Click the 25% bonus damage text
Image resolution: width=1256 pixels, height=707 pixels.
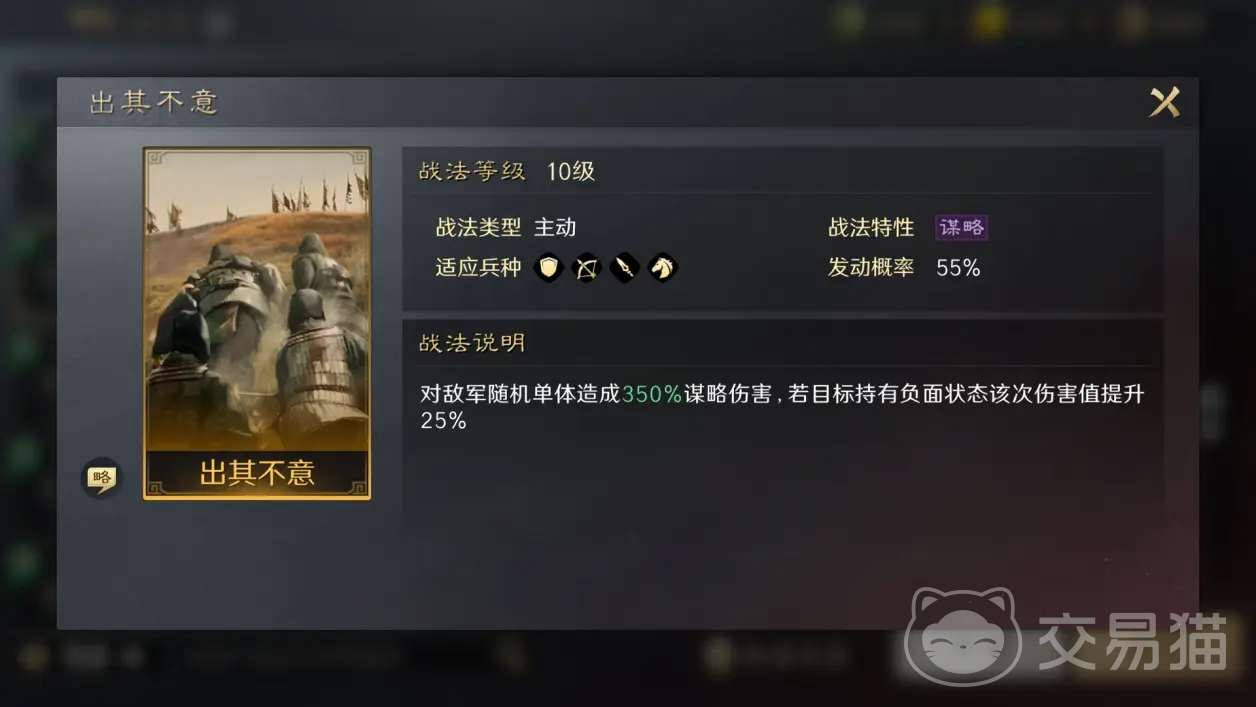tap(444, 421)
